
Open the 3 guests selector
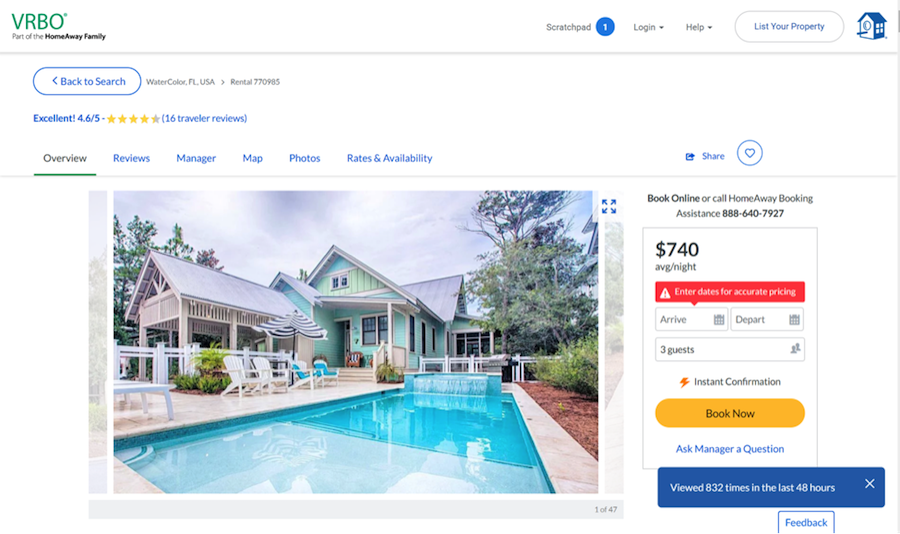coord(730,349)
